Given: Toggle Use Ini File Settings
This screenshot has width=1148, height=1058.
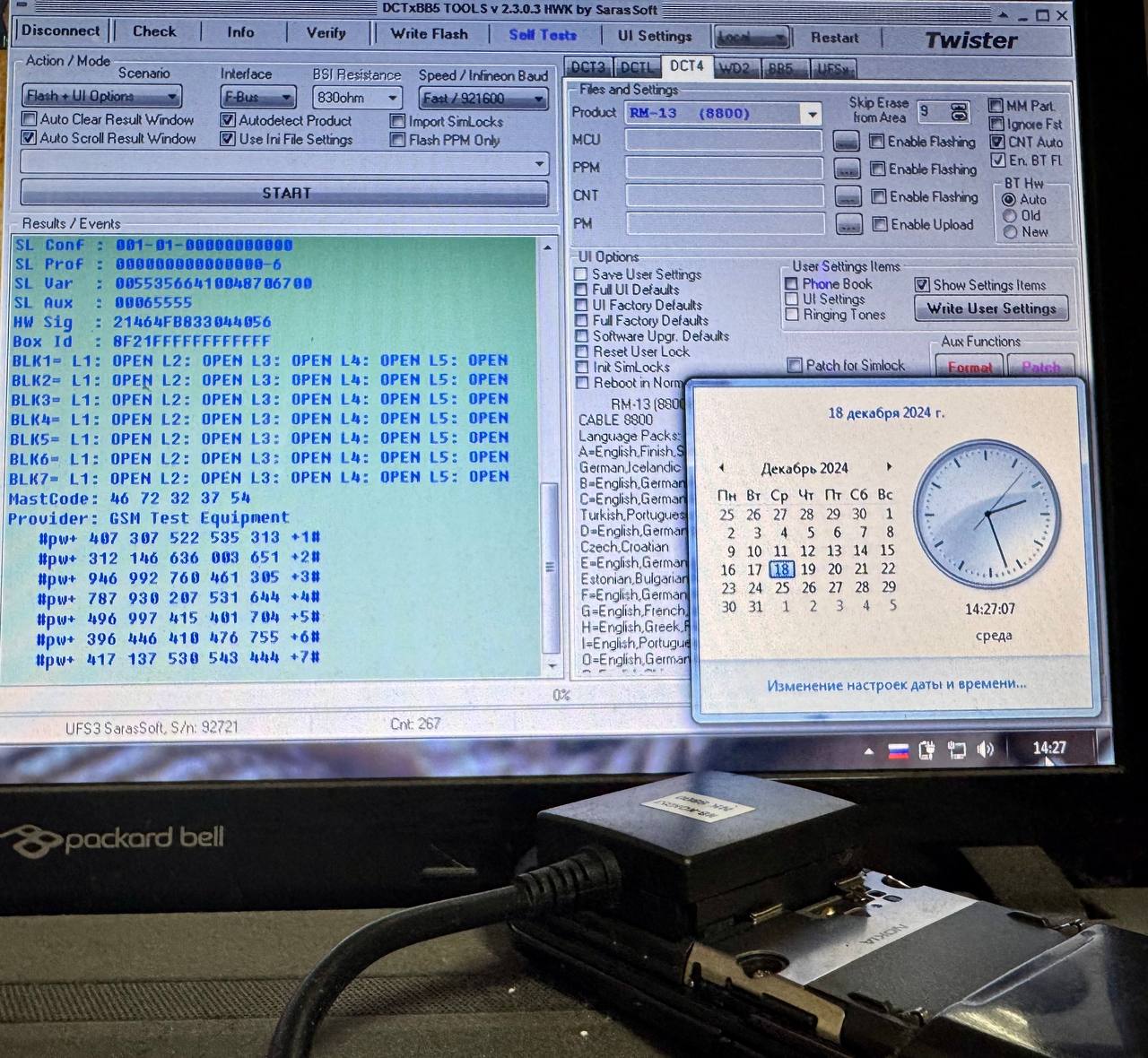Looking at the screenshot, I should (228, 139).
